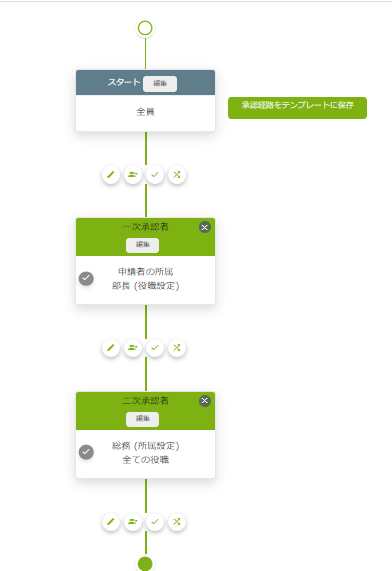The width and height of the screenshot is (392, 571).
Task: Click 編集 button in 二次承認者 header
Action: [x=142, y=419]
